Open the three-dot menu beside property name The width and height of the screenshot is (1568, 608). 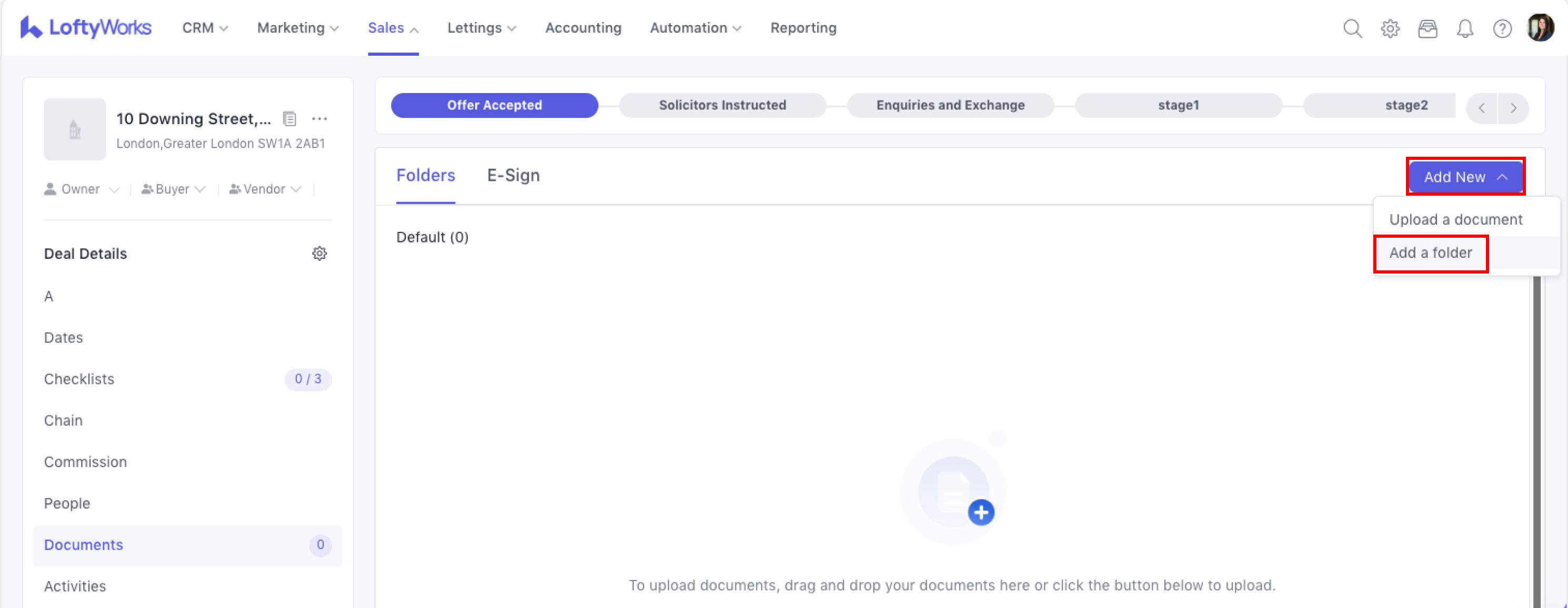click(319, 119)
